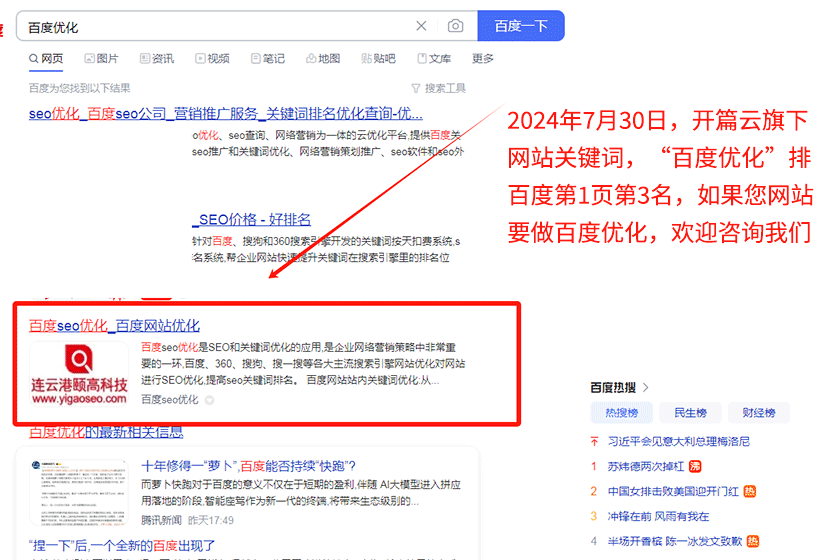The width and height of the screenshot is (820, 560).
Task: Click the 热 badge next to 中国女排击败美国
Action: coord(749,492)
